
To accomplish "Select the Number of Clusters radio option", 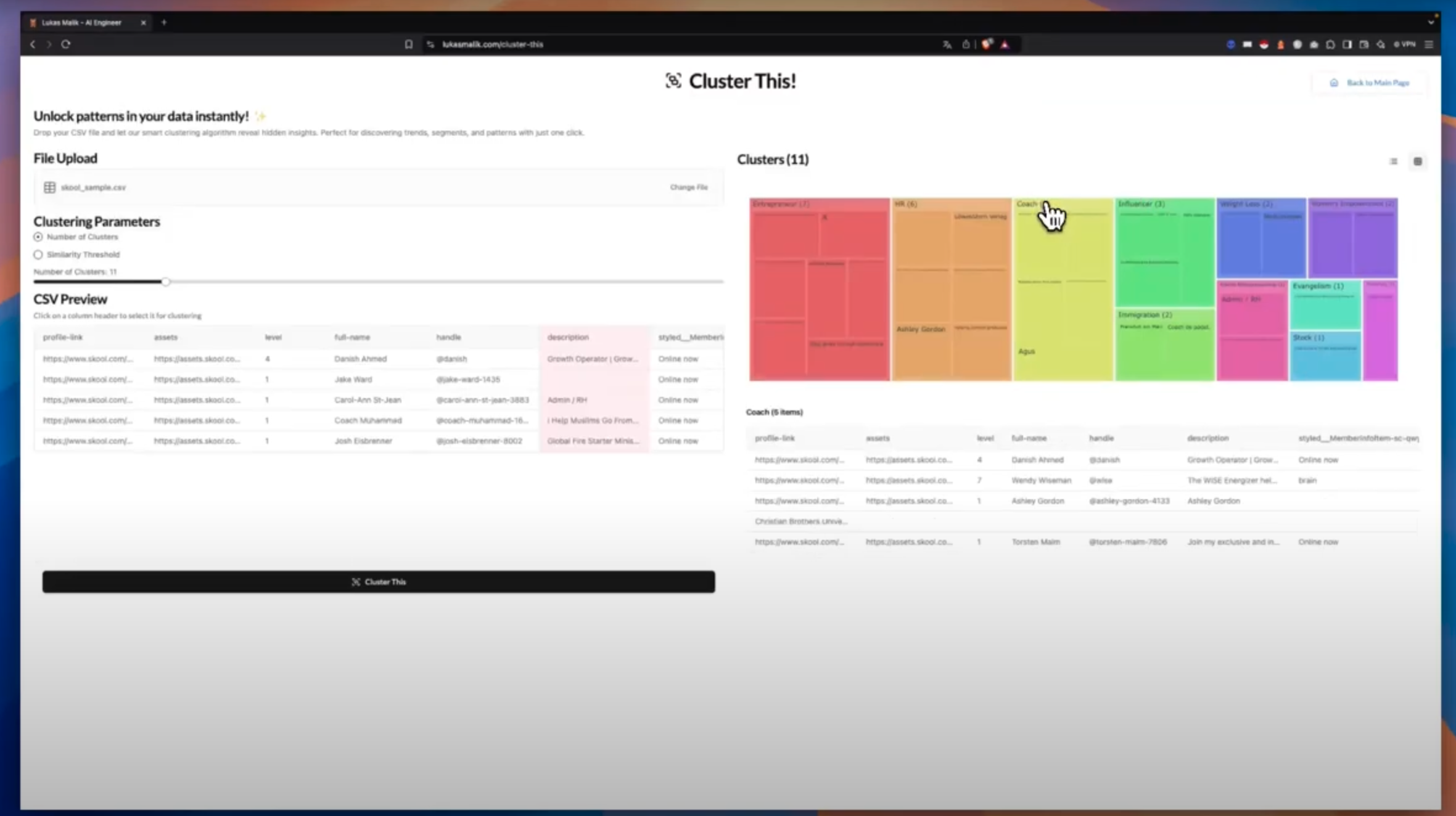I will (x=38, y=237).
